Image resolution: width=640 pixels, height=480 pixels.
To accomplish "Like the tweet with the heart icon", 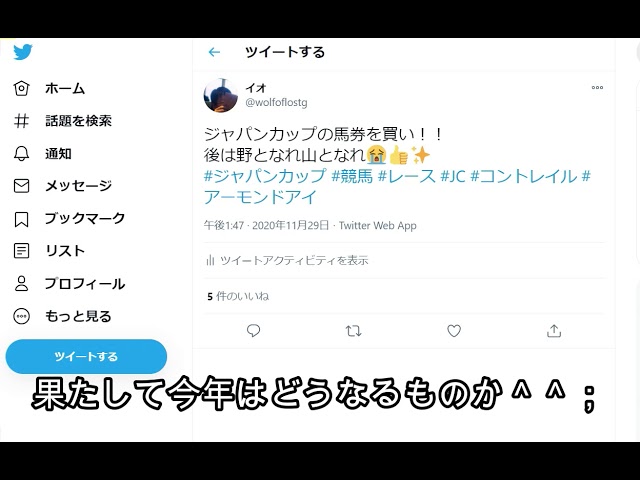I will pyautogui.click(x=454, y=331).
